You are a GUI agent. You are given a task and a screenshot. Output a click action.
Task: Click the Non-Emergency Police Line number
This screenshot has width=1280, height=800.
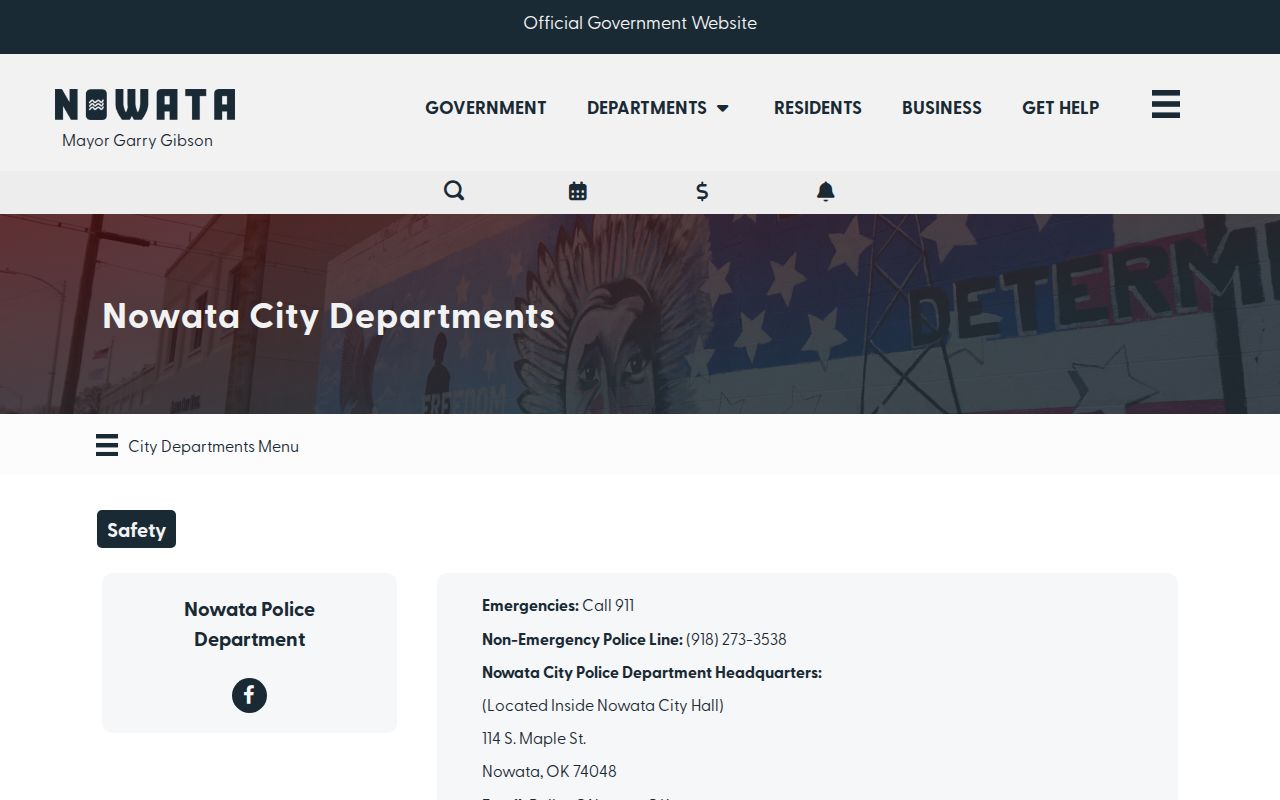coord(736,639)
